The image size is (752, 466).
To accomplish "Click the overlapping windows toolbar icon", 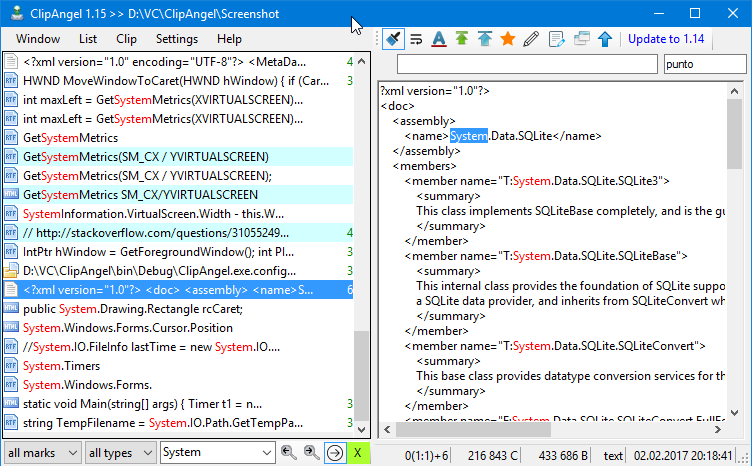I will 581,39.
